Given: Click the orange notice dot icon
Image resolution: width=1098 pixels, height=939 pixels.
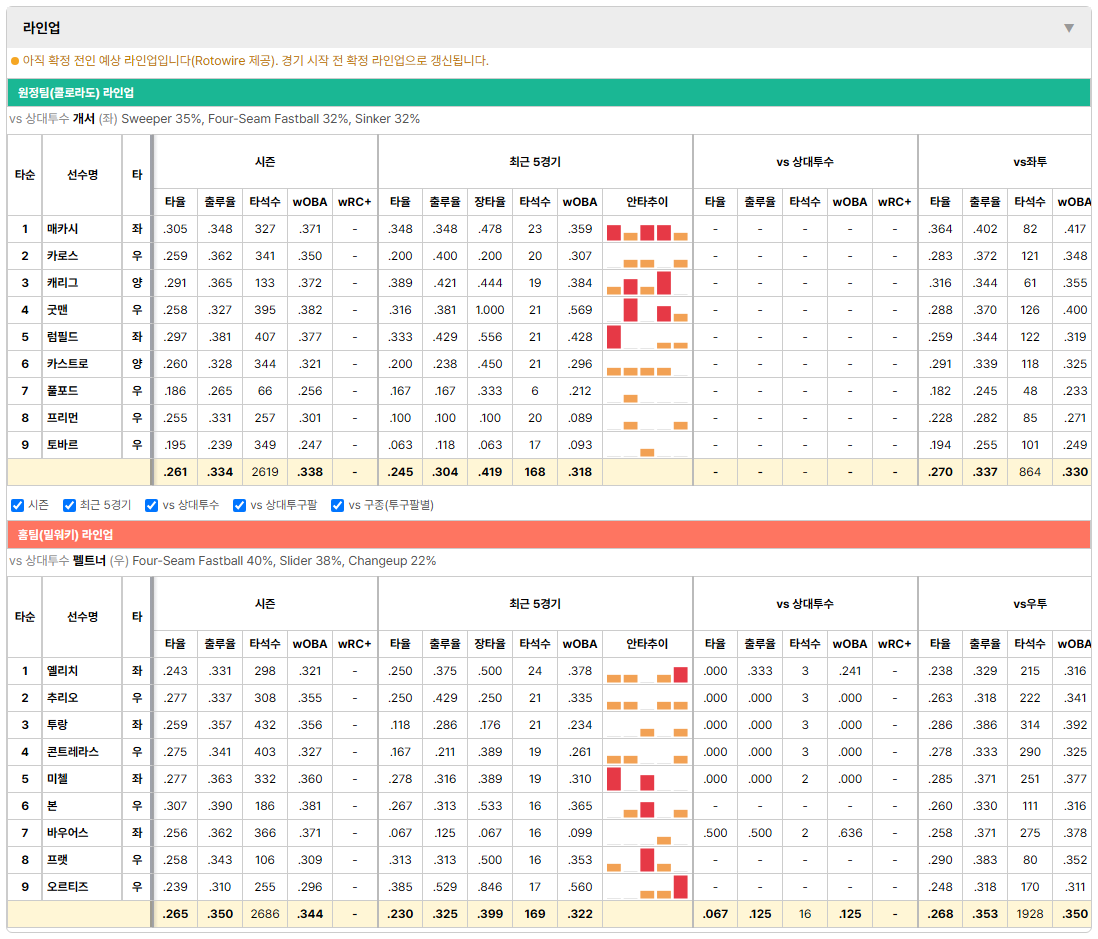Looking at the screenshot, I should coord(15,61).
